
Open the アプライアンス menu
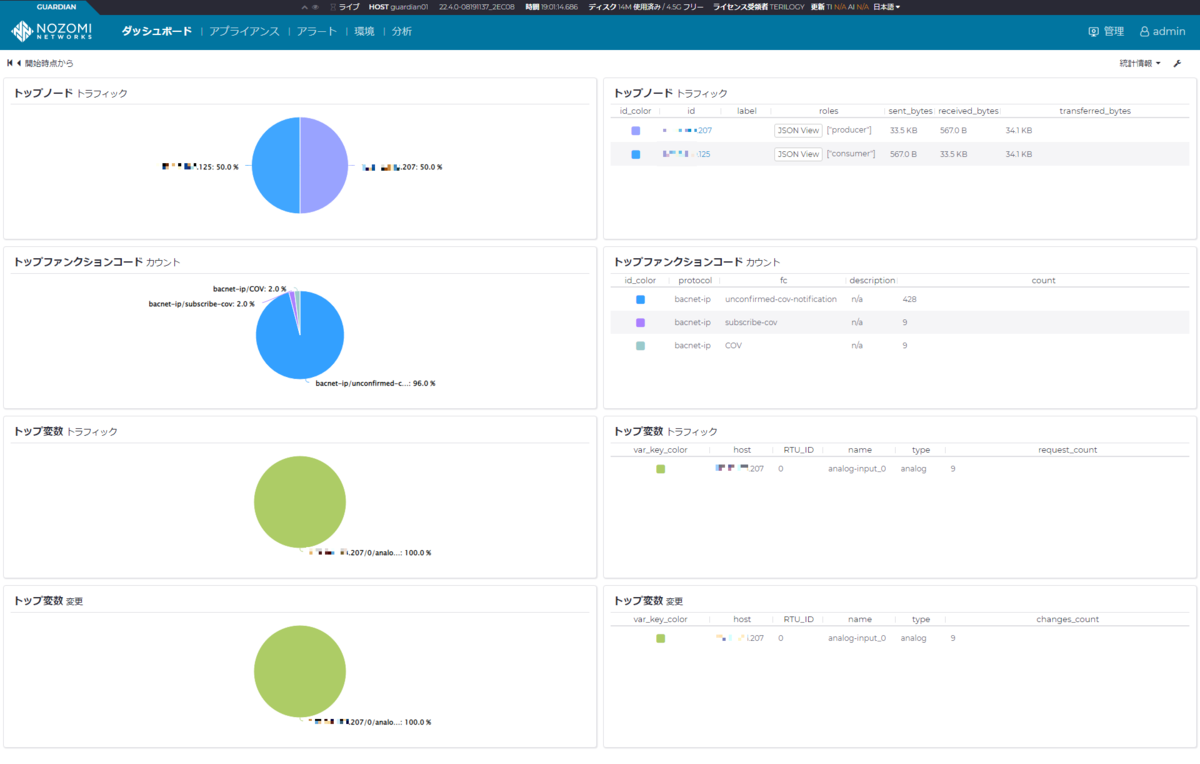[244, 31]
